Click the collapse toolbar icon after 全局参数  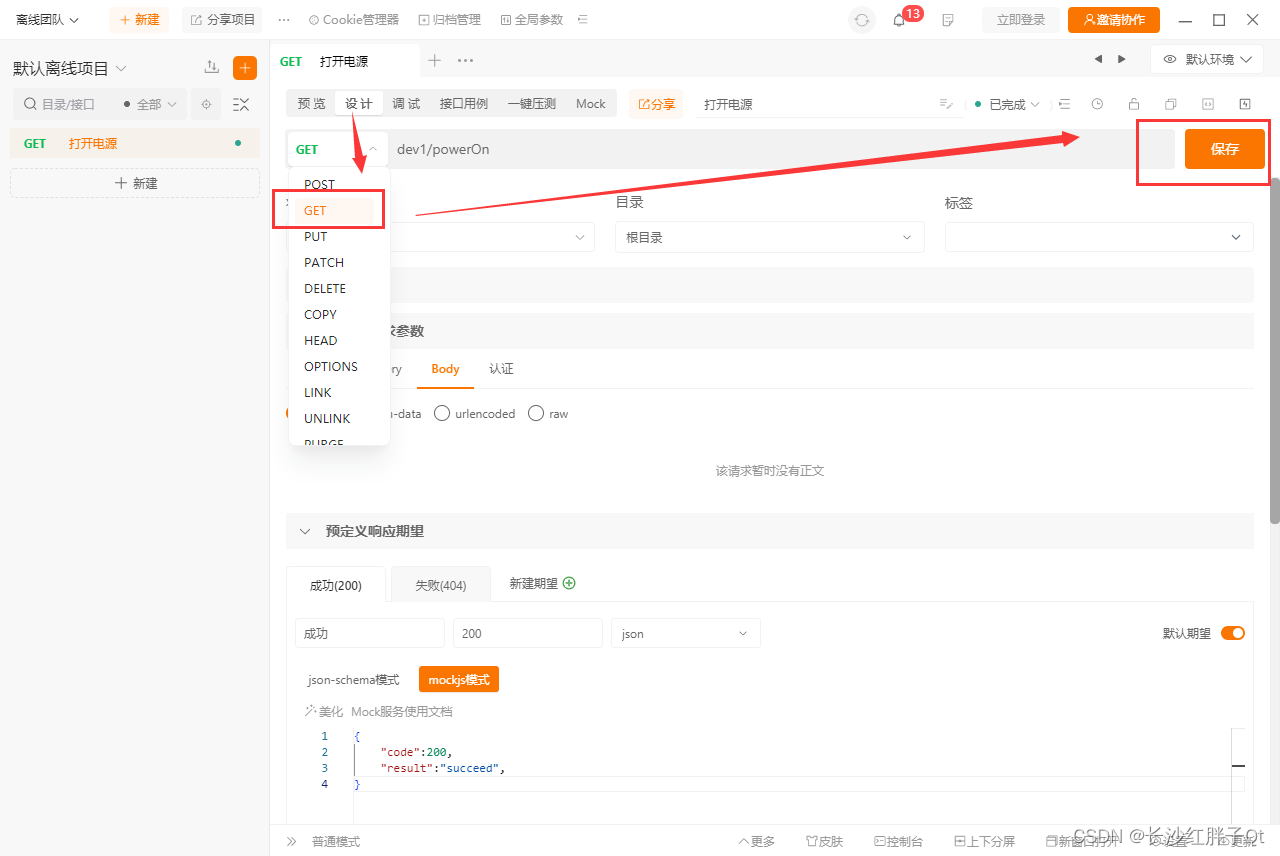point(584,20)
